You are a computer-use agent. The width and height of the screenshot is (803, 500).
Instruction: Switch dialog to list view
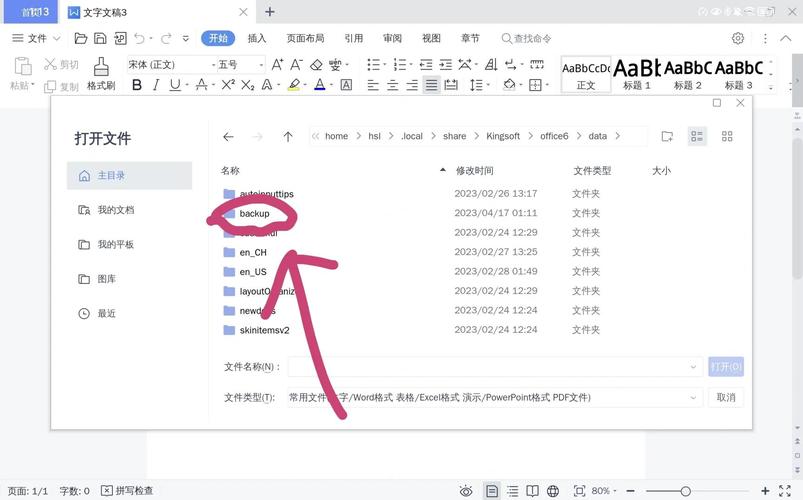pyautogui.click(x=696, y=136)
